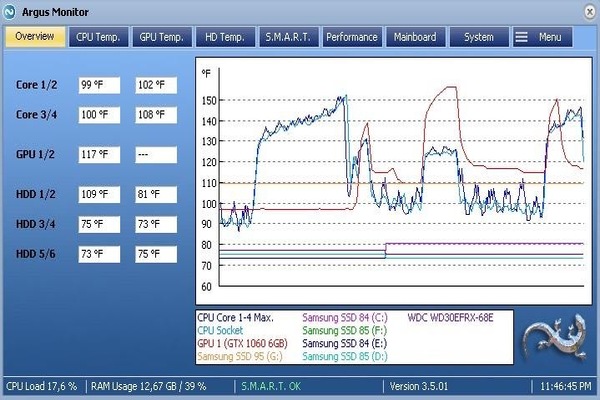Select the HD Temp. tab

[x=225, y=37]
